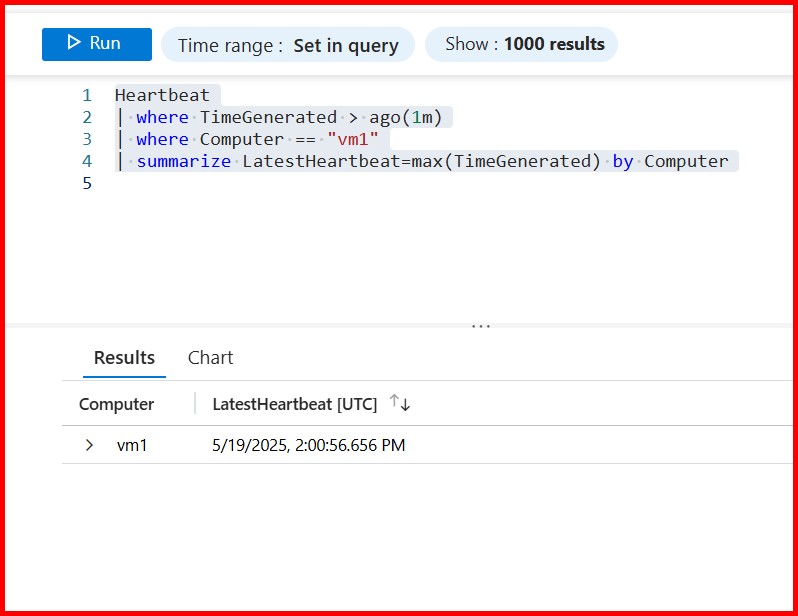Run the Heartbeat query
Viewport: 798px width, 616px height.
pyautogui.click(x=97, y=44)
